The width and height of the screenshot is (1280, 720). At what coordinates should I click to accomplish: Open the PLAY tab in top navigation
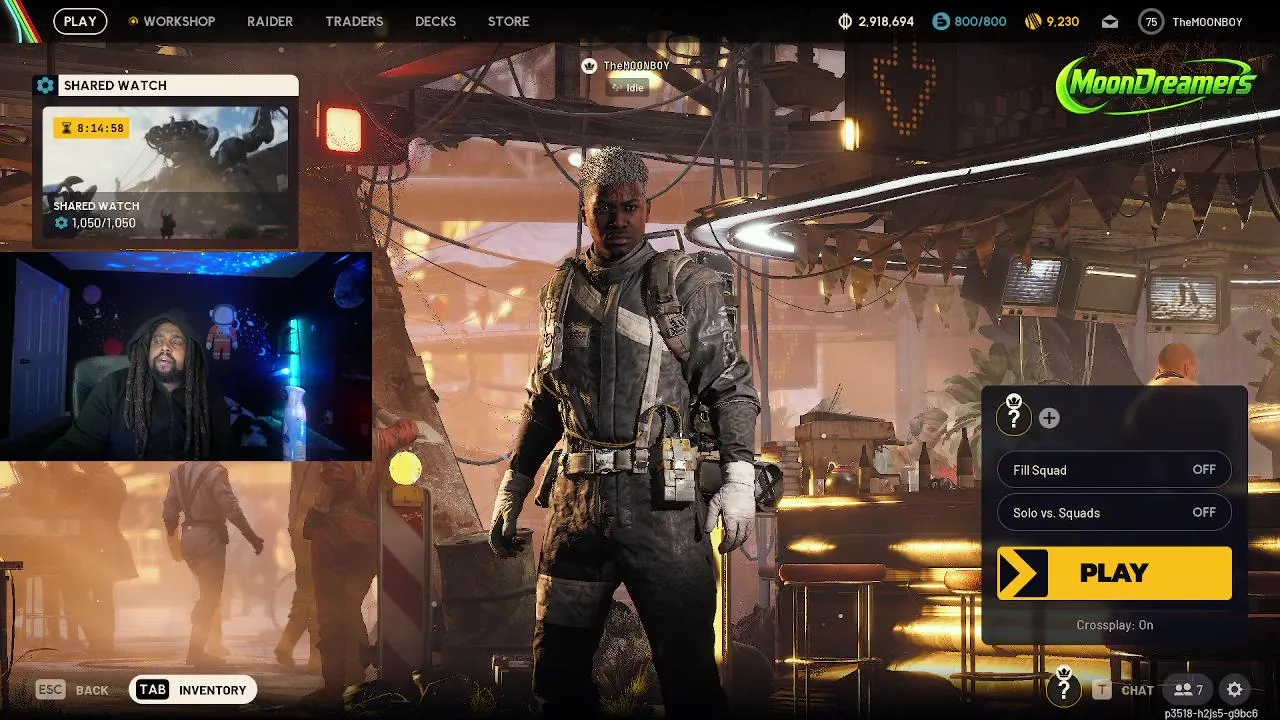pos(80,21)
